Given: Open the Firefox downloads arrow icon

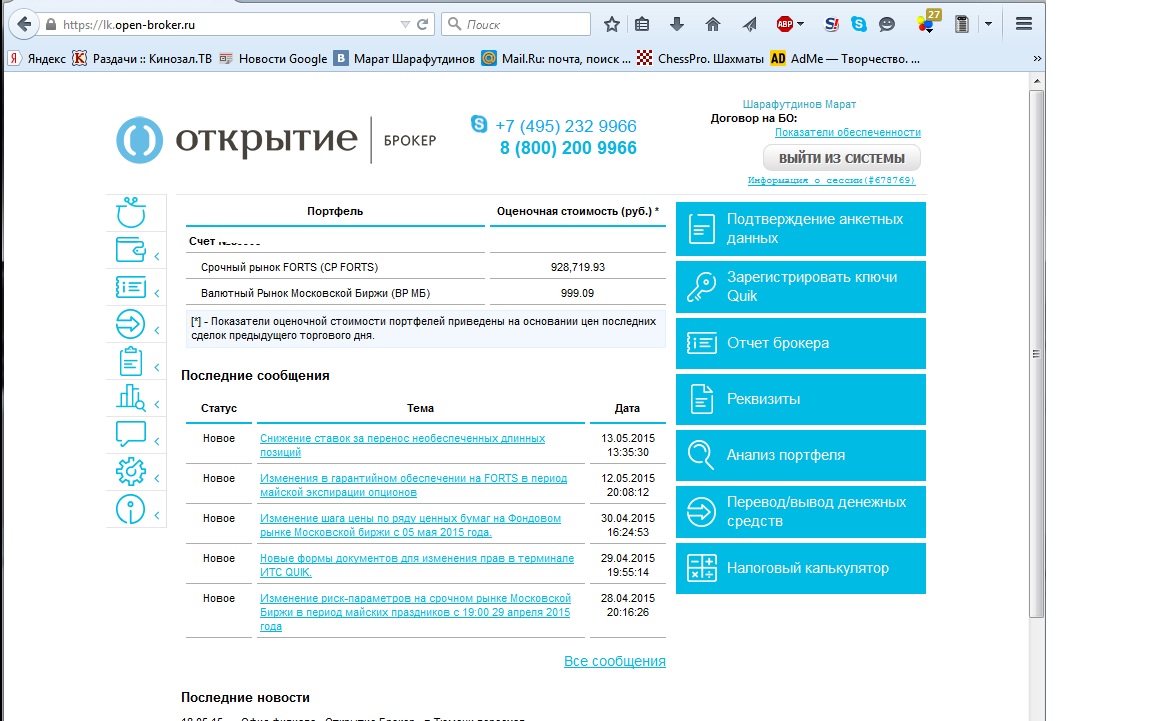Looking at the screenshot, I should pyautogui.click(x=677, y=24).
